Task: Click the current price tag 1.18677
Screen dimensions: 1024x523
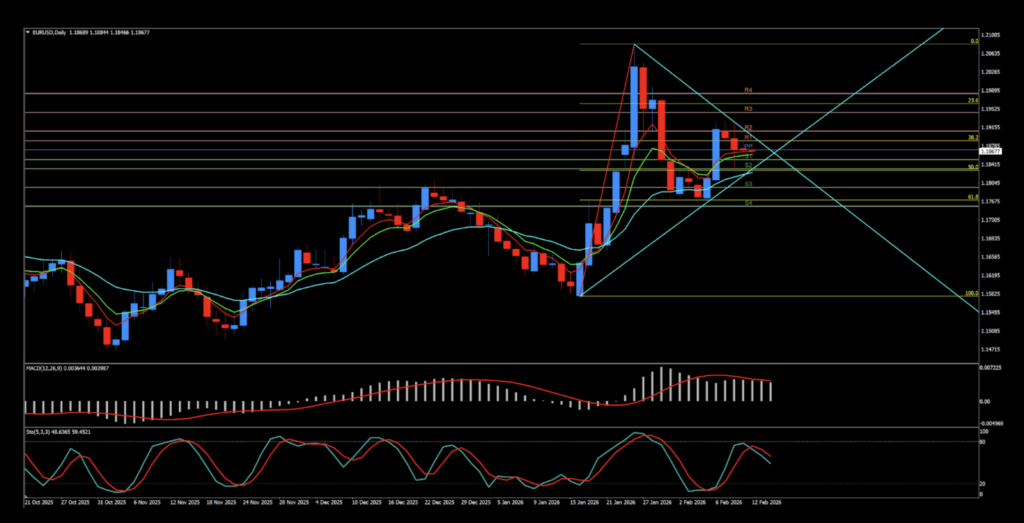Action: pos(997,152)
